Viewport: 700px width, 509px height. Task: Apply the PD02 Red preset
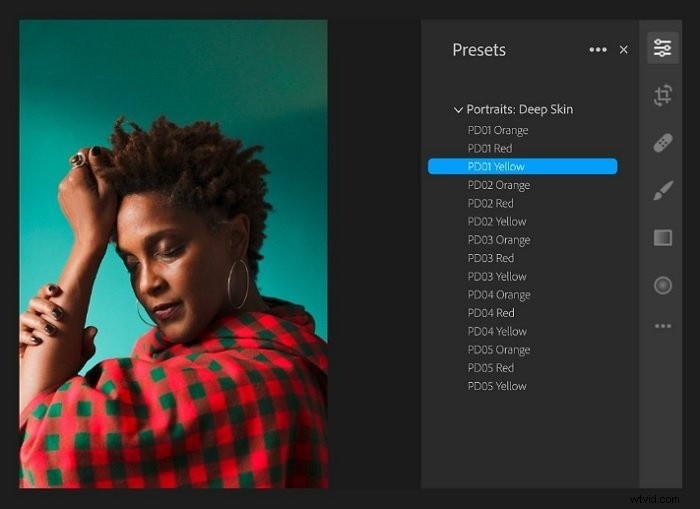[x=491, y=203]
